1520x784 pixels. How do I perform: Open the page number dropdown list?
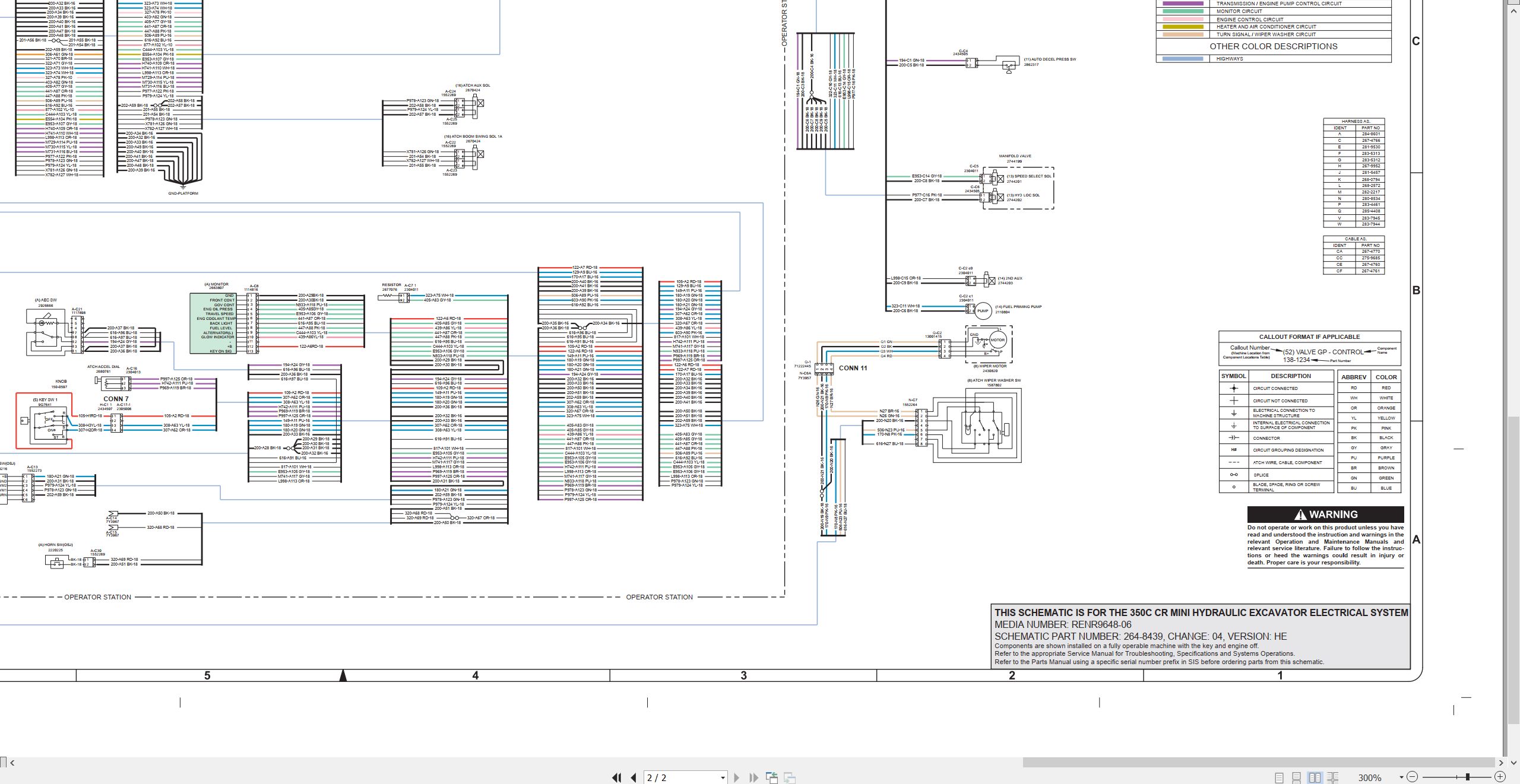tap(723, 777)
